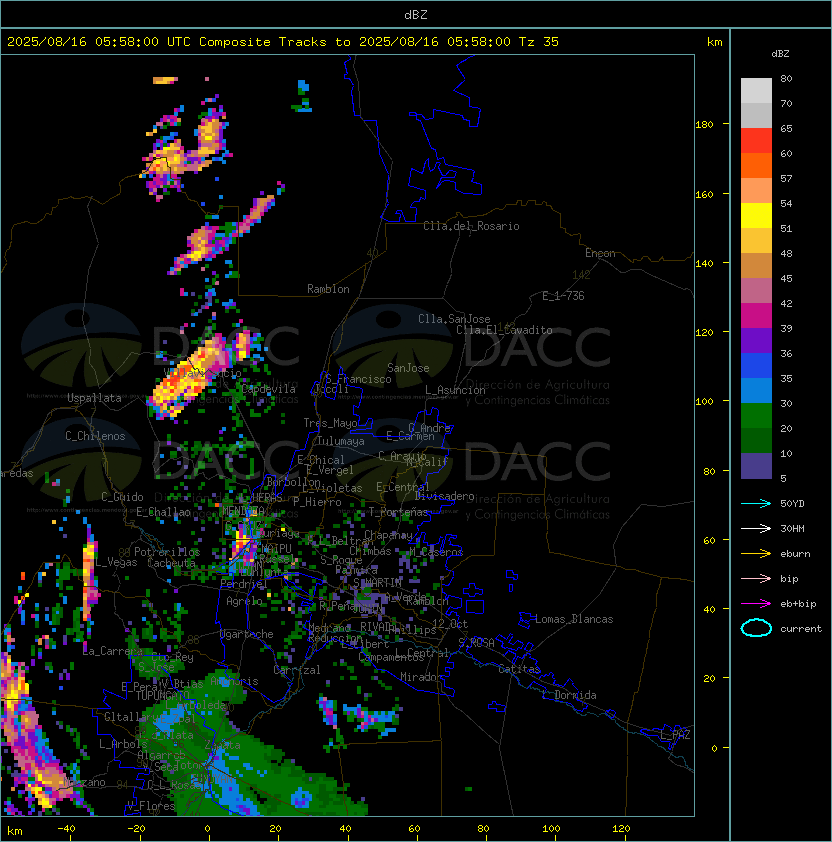Click the 'eb+bip' legend label
832x842 pixels.
(798, 604)
